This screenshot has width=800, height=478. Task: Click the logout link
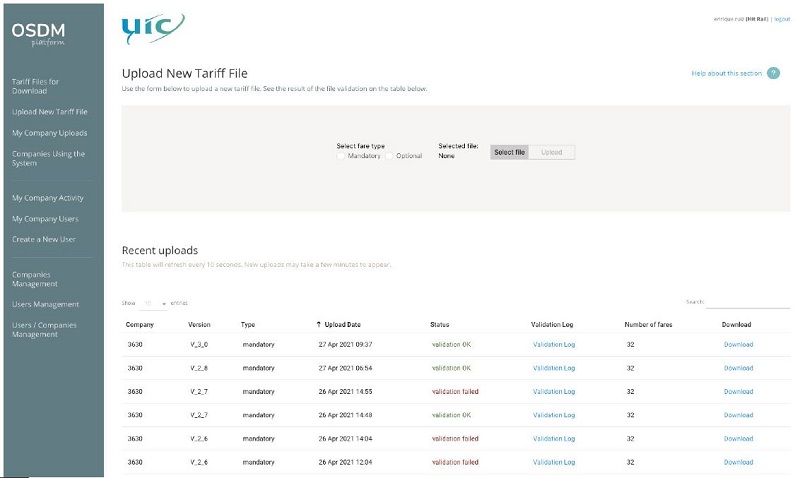(781, 19)
